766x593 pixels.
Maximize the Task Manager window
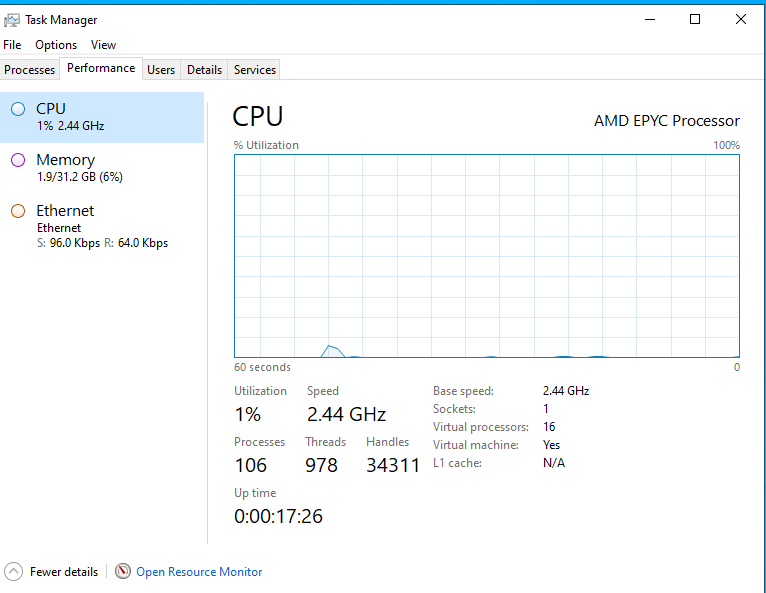point(695,19)
